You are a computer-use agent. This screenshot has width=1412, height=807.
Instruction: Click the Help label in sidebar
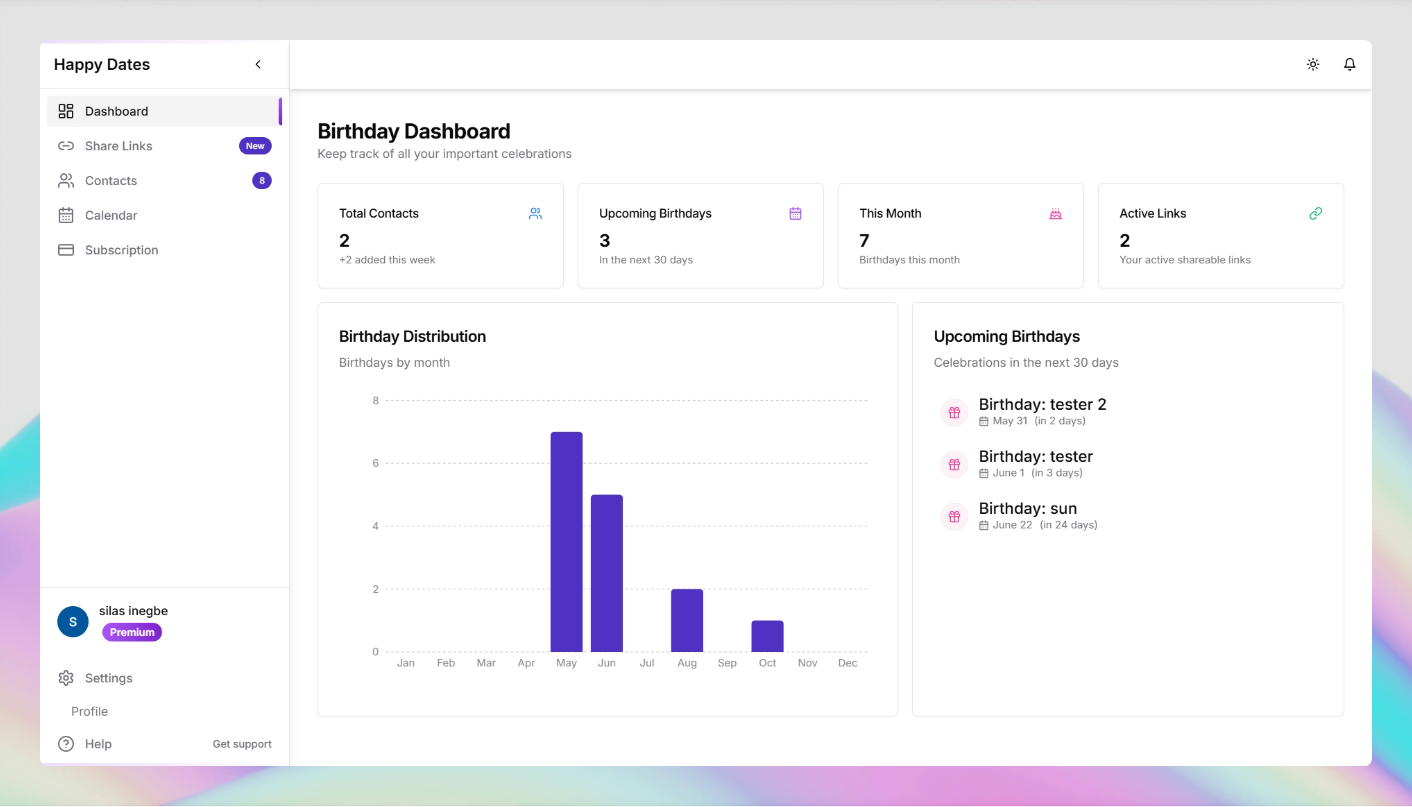98,744
